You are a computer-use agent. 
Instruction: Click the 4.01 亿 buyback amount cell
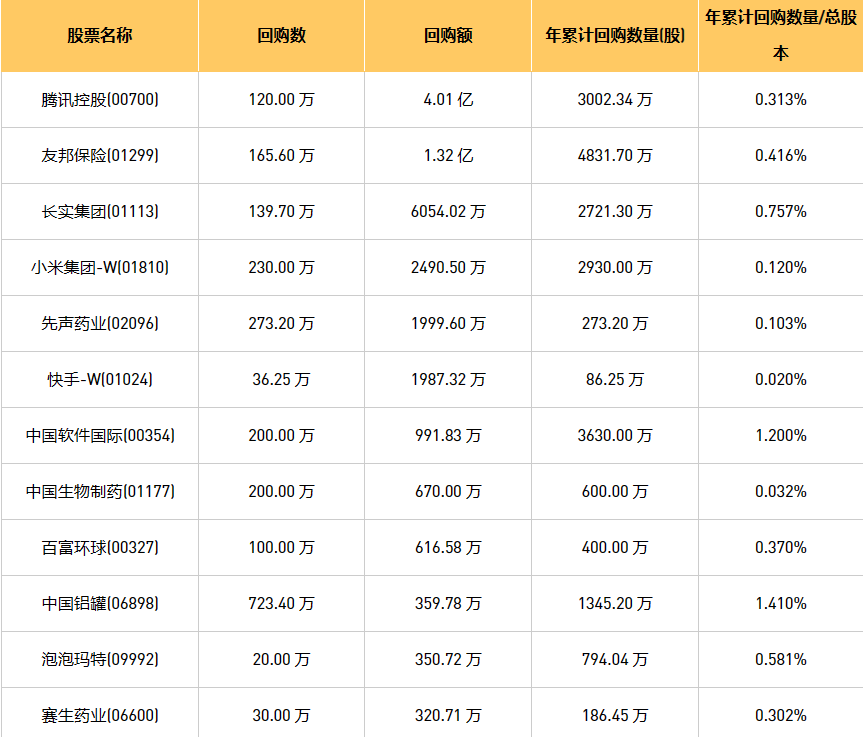click(x=448, y=100)
